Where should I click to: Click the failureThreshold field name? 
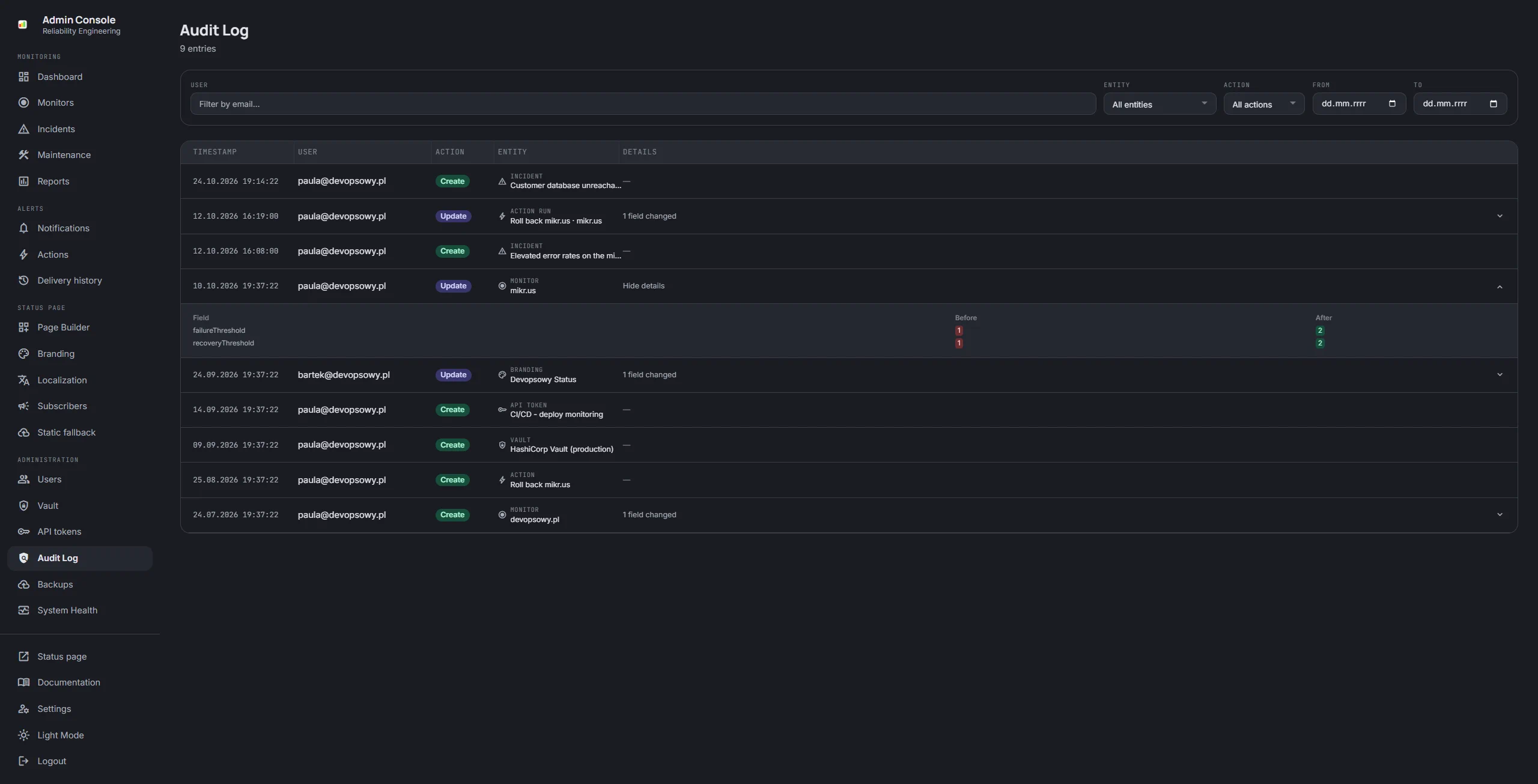[x=219, y=330]
